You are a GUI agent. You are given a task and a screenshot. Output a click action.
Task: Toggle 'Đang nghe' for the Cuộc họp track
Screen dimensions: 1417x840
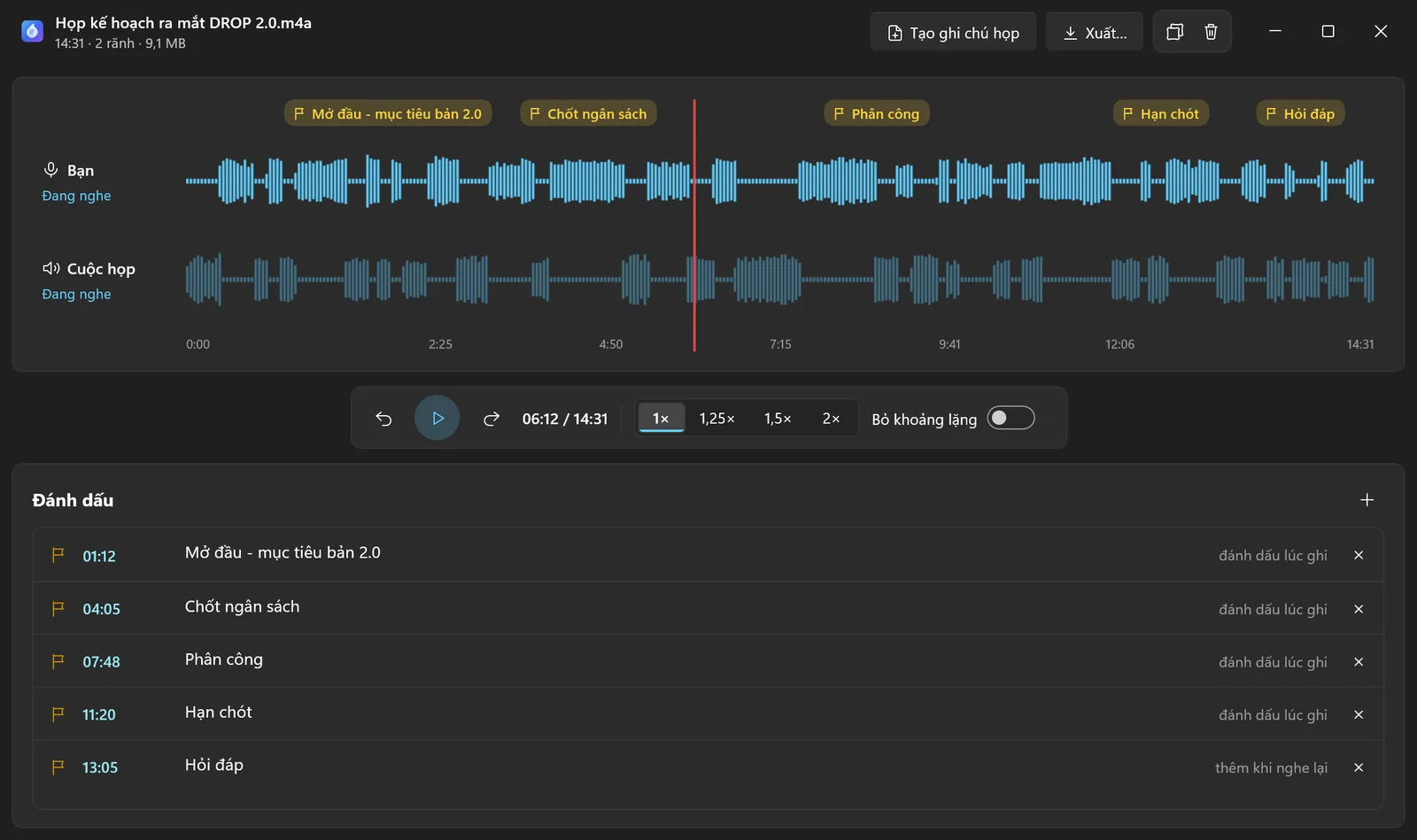click(x=76, y=294)
